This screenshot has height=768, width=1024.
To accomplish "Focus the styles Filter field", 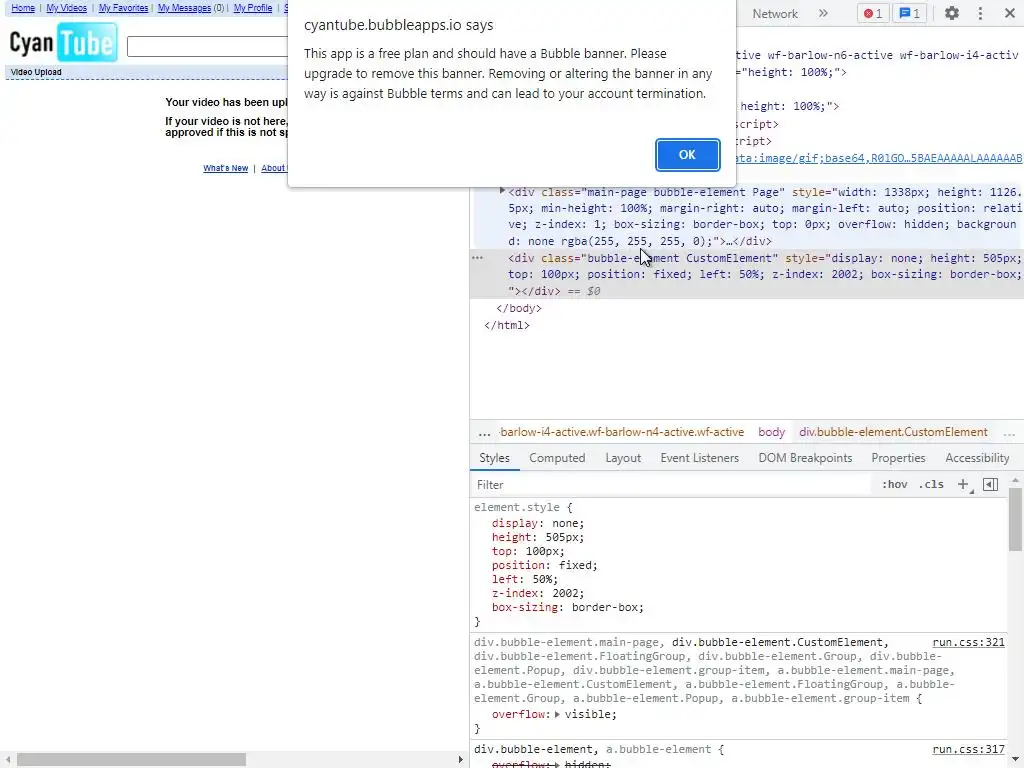I will [x=673, y=485].
